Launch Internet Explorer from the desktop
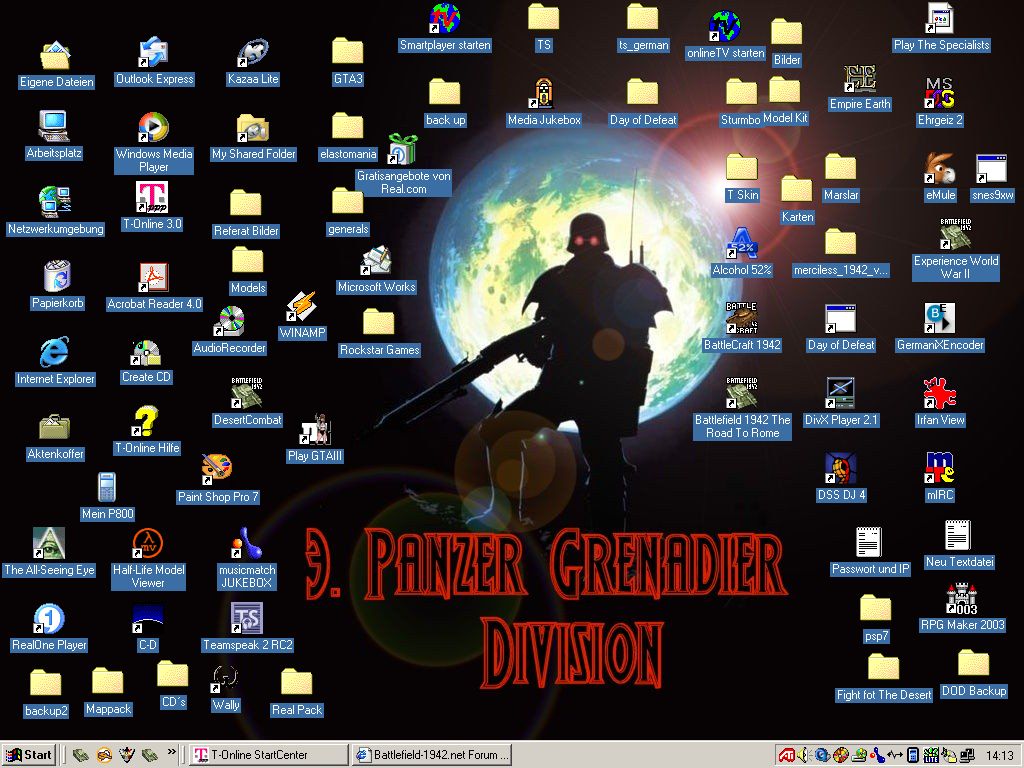 55,353
